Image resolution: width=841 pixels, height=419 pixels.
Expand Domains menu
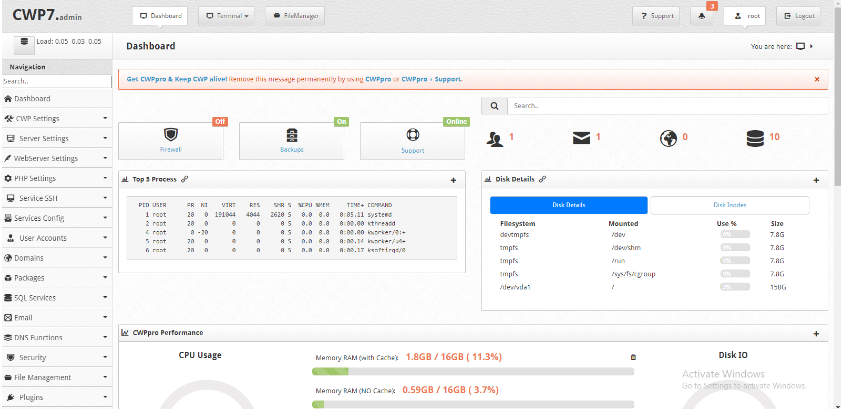(56, 258)
